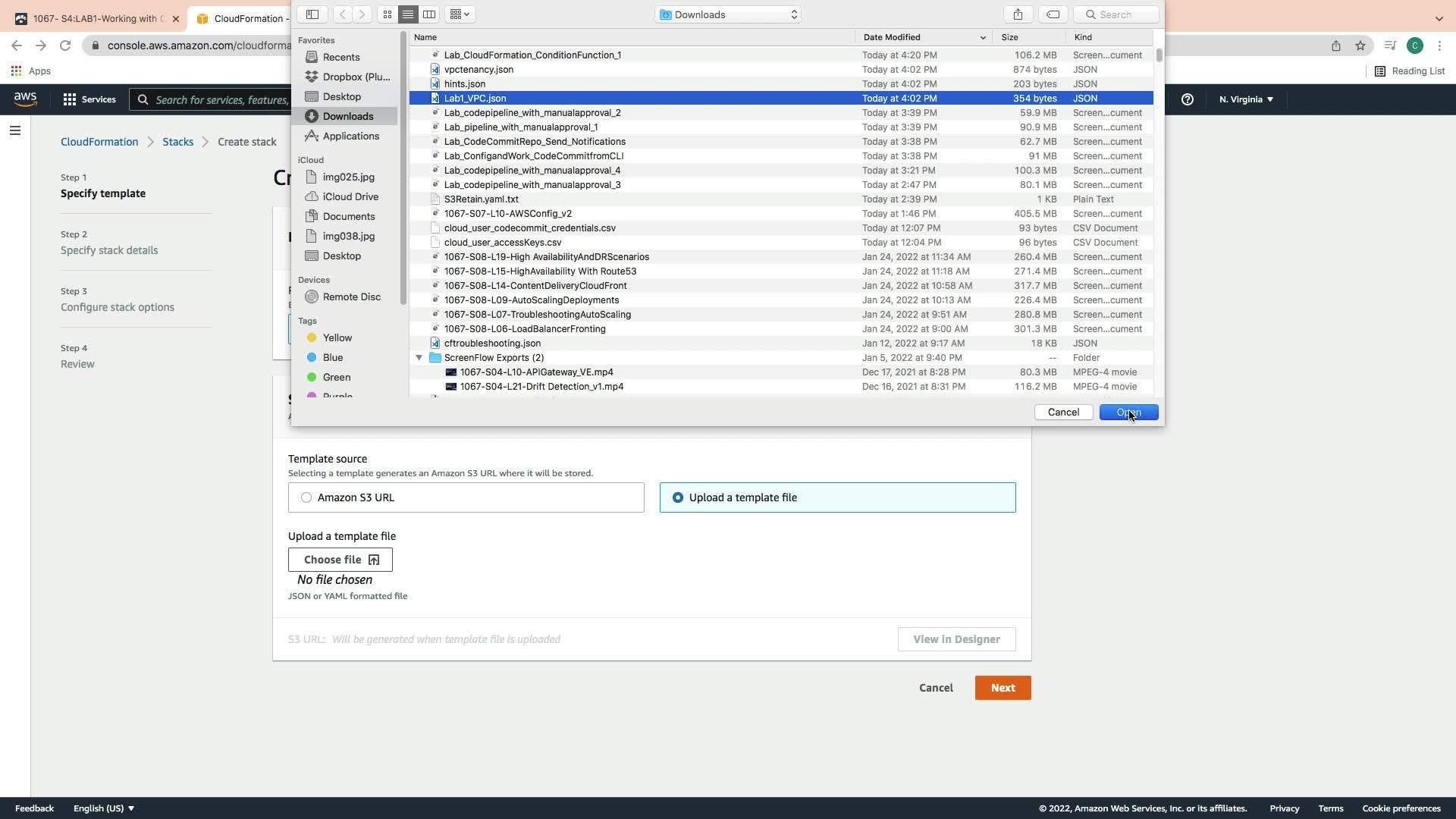
Task: Open the AWS Services grid menu
Action: point(70,99)
